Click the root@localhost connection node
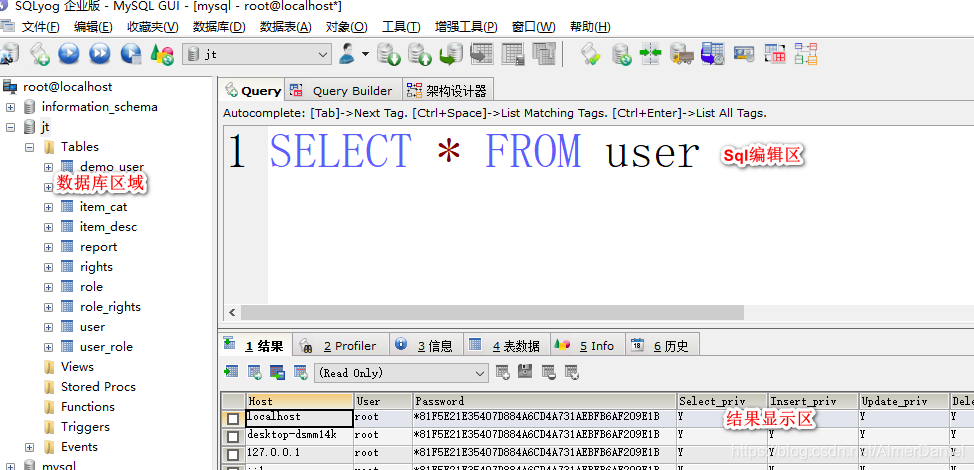Image resolution: width=974 pixels, height=470 pixels. pos(68,87)
